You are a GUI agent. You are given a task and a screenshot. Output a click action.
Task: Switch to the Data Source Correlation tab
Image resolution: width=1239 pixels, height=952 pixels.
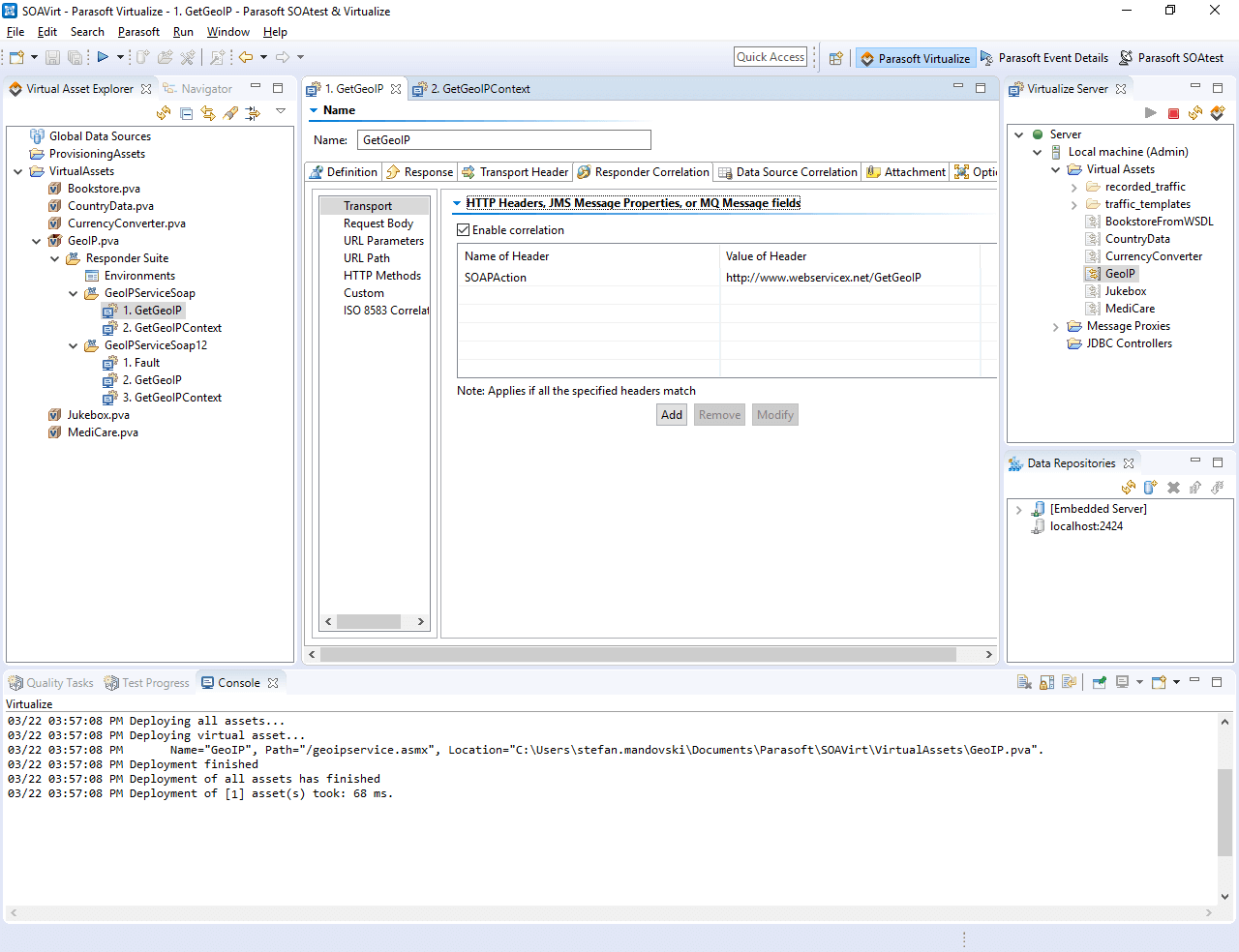(x=788, y=172)
